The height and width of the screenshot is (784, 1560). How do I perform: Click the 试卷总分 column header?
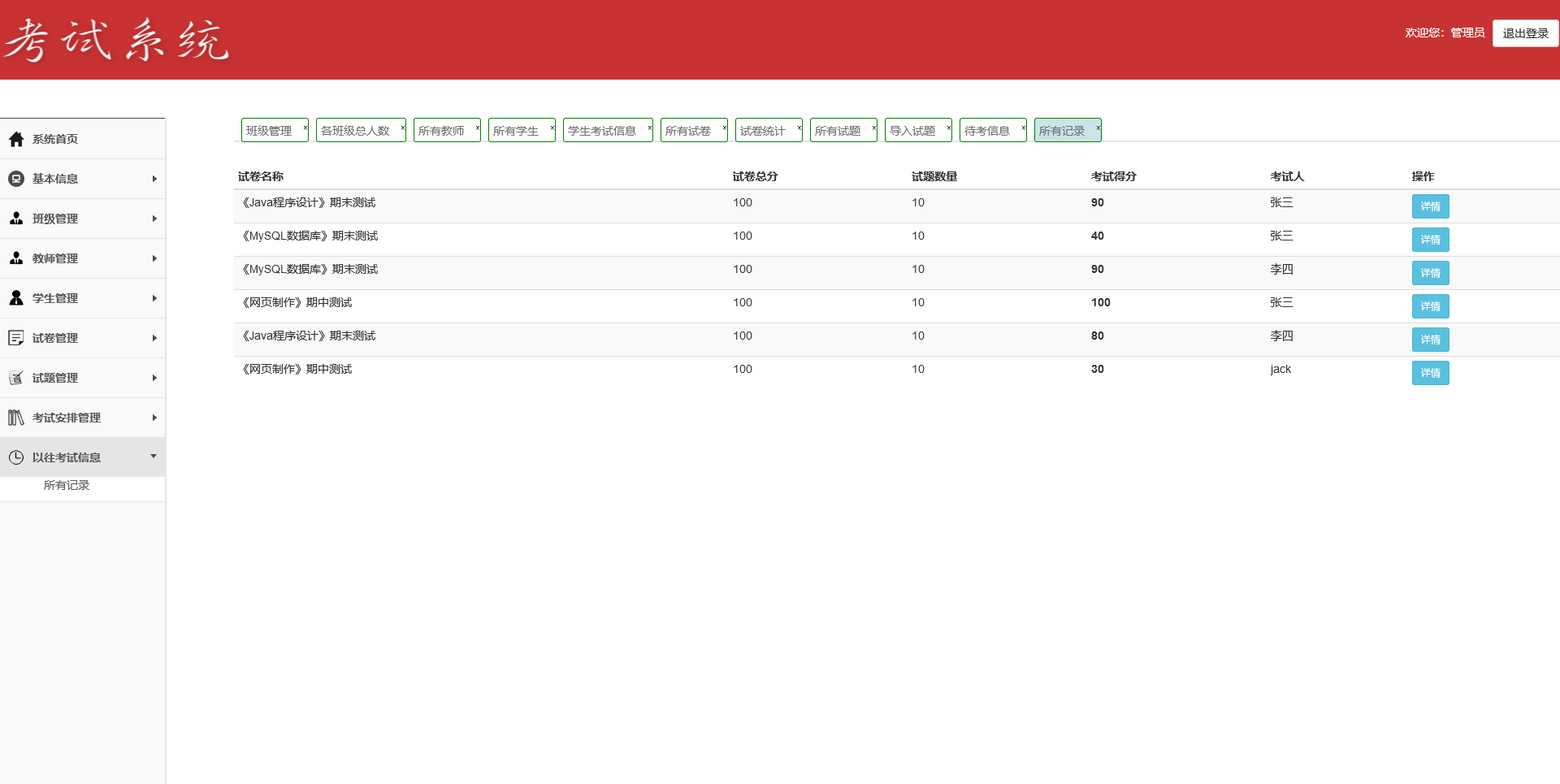(x=756, y=176)
